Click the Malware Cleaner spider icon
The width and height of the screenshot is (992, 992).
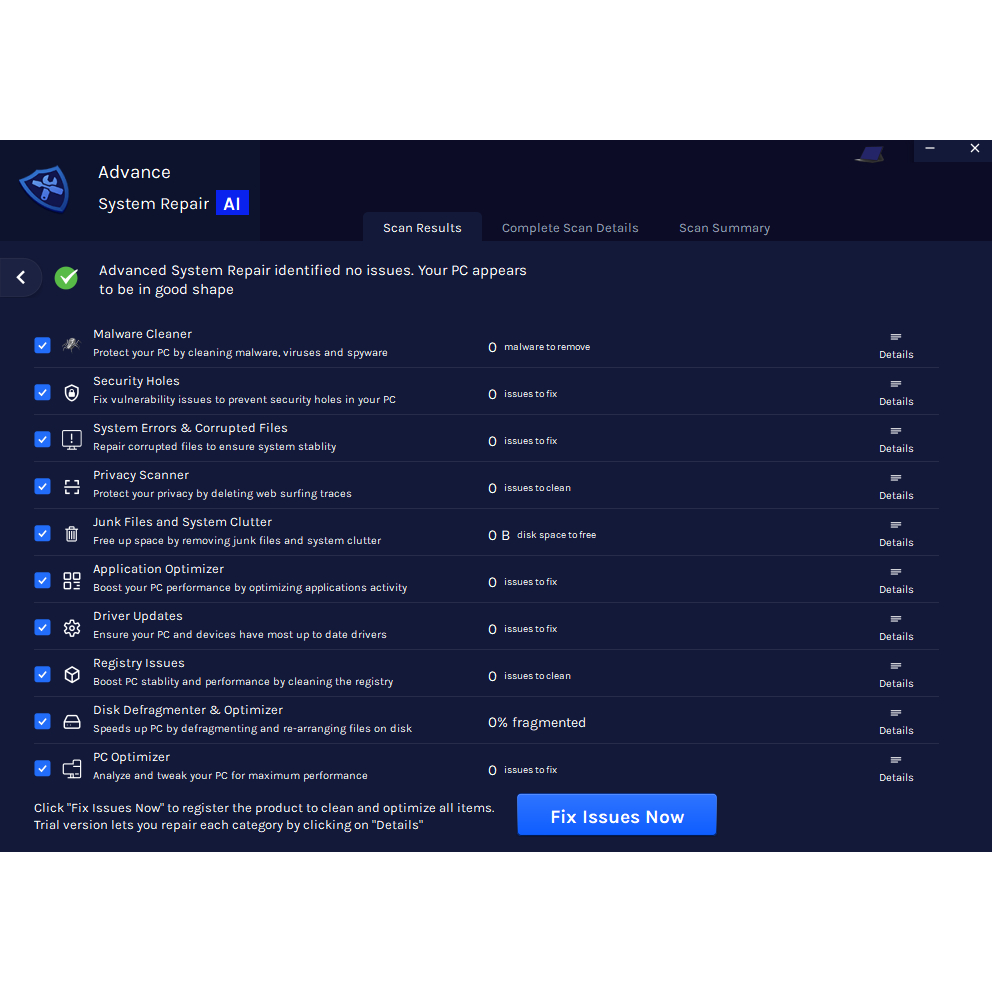point(71,345)
